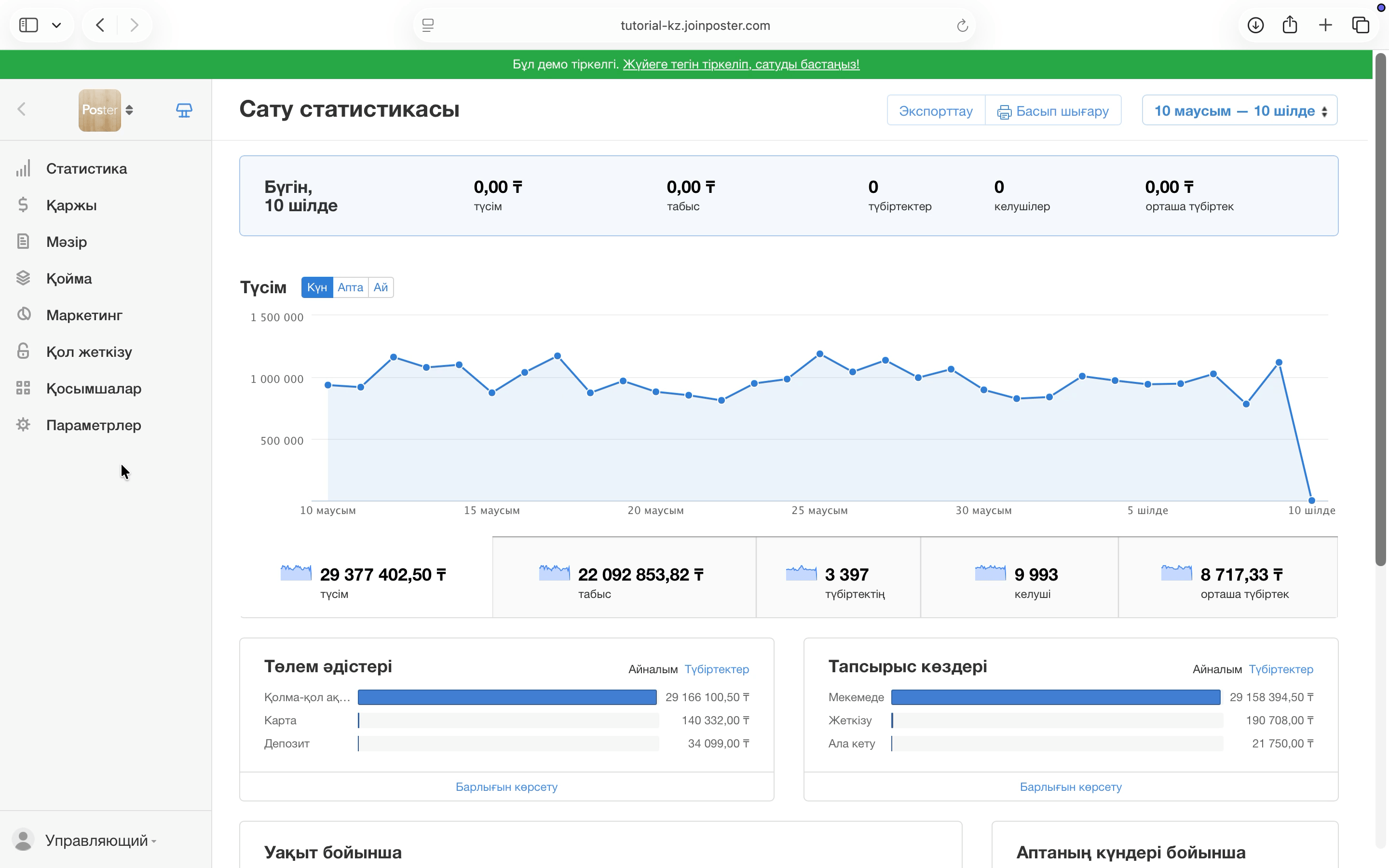Click the free registration link in green banner
The image size is (1389, 868).
point(741,64)
